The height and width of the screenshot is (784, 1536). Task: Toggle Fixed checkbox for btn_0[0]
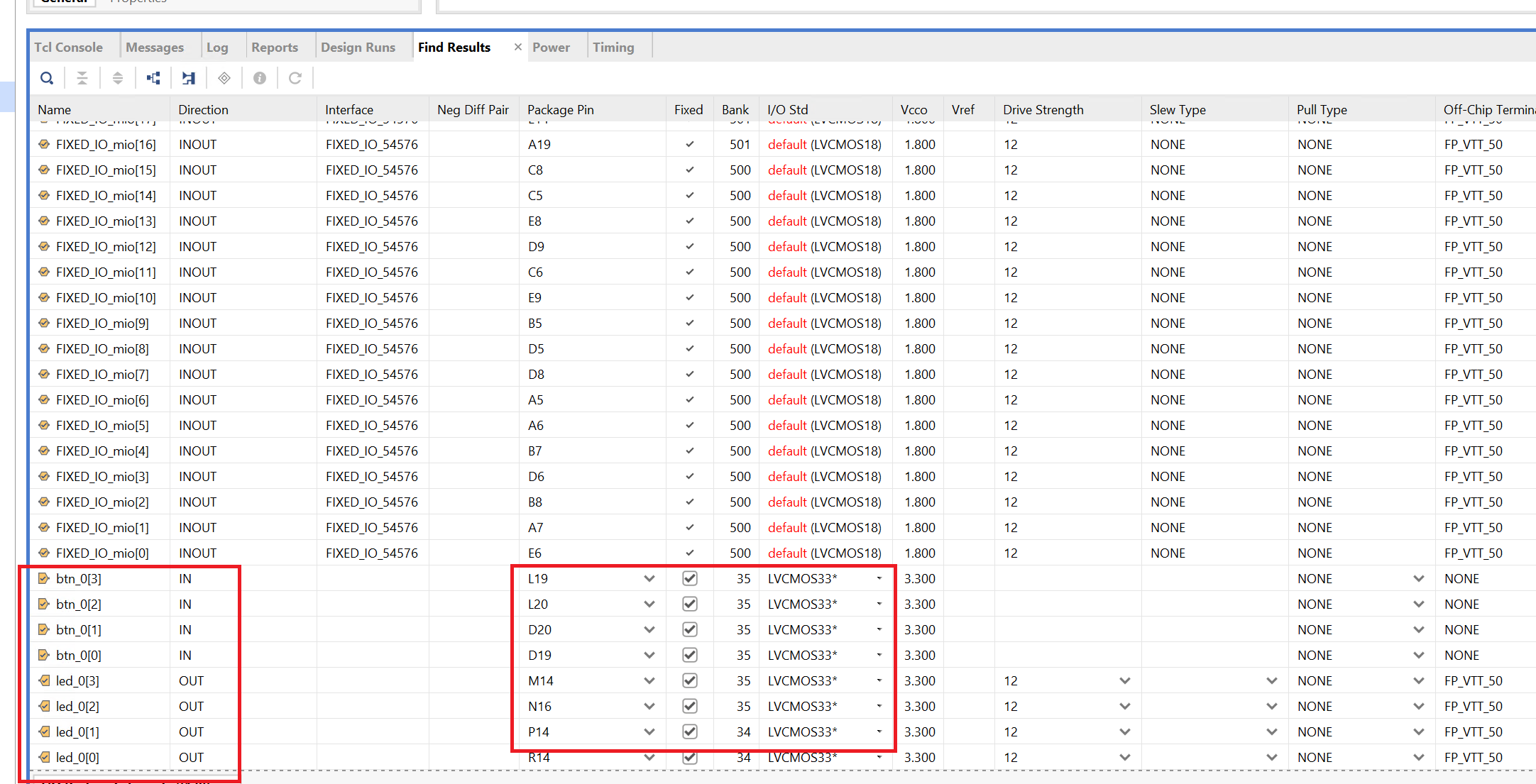coord(689,655)
